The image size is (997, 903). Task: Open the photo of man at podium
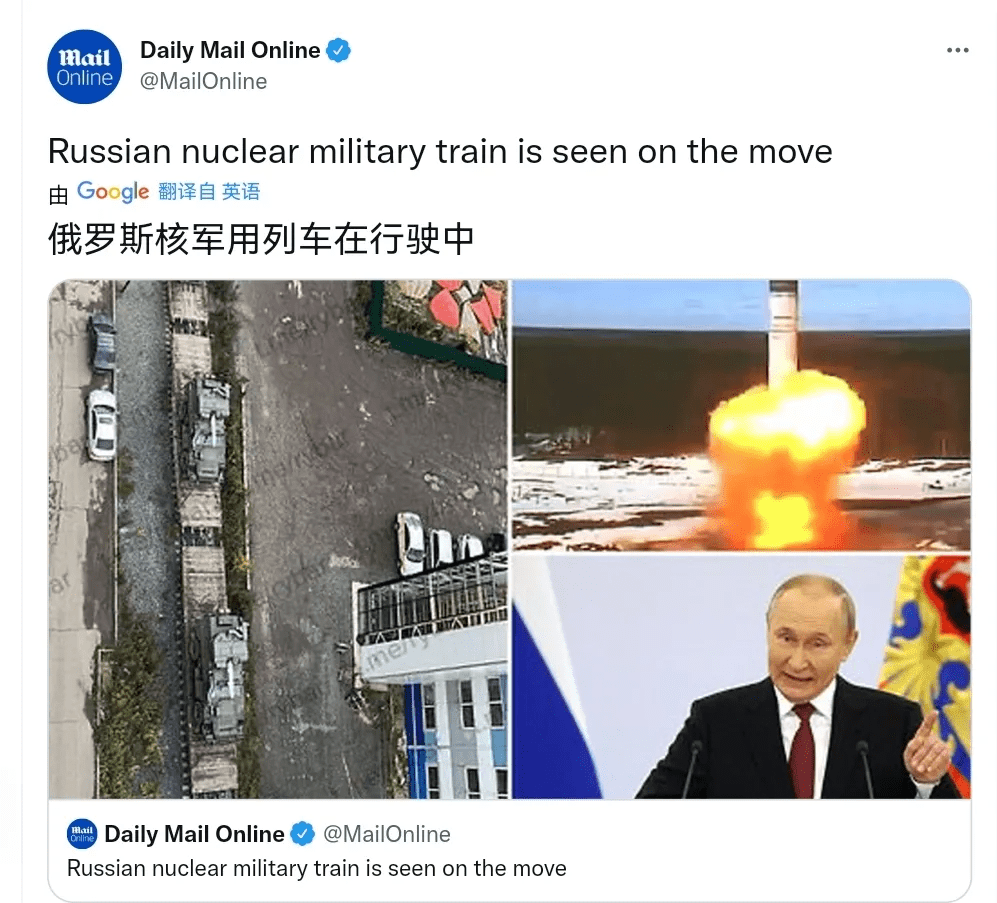click(741, 677)
